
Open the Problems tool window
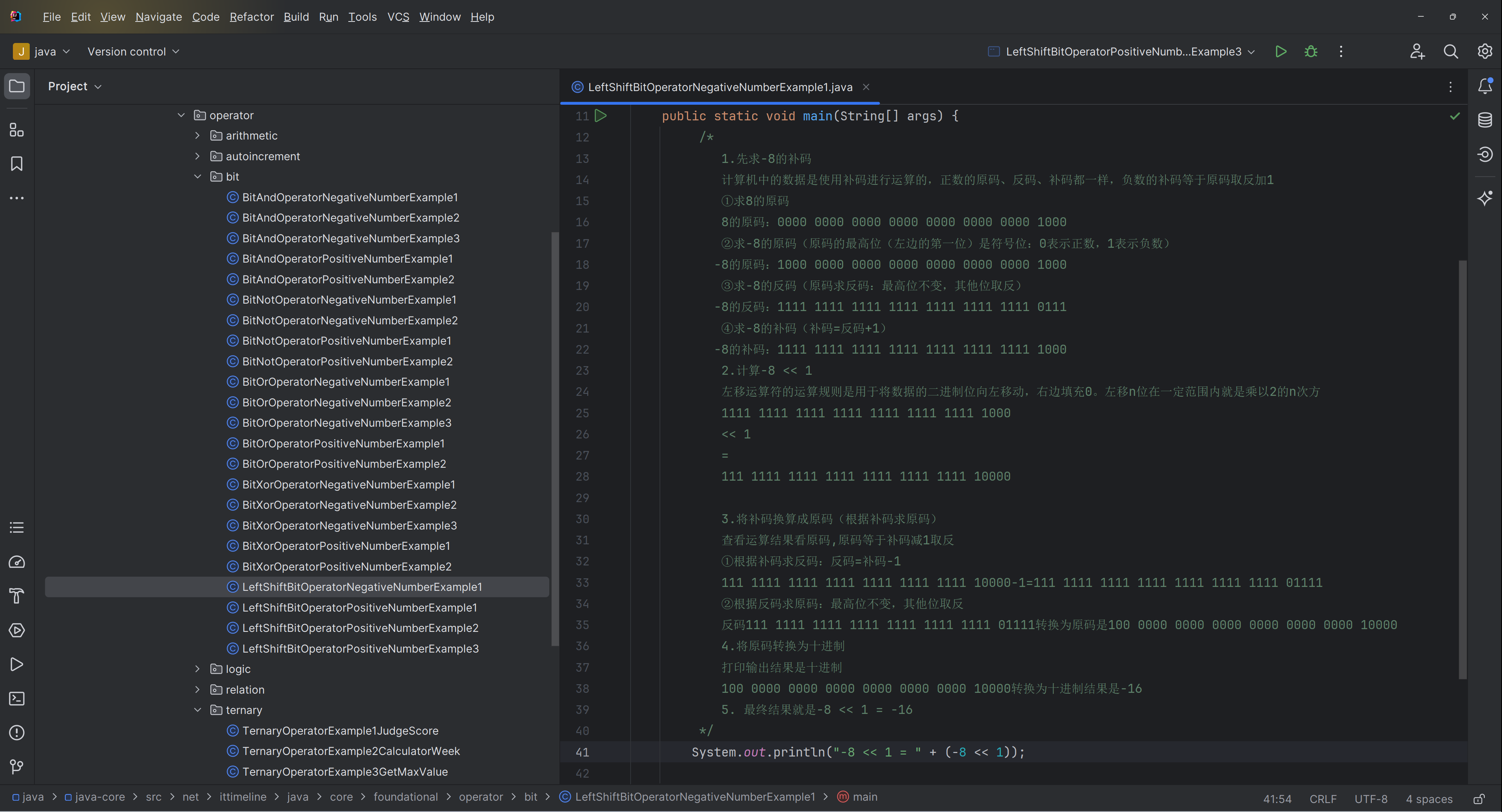17,733
